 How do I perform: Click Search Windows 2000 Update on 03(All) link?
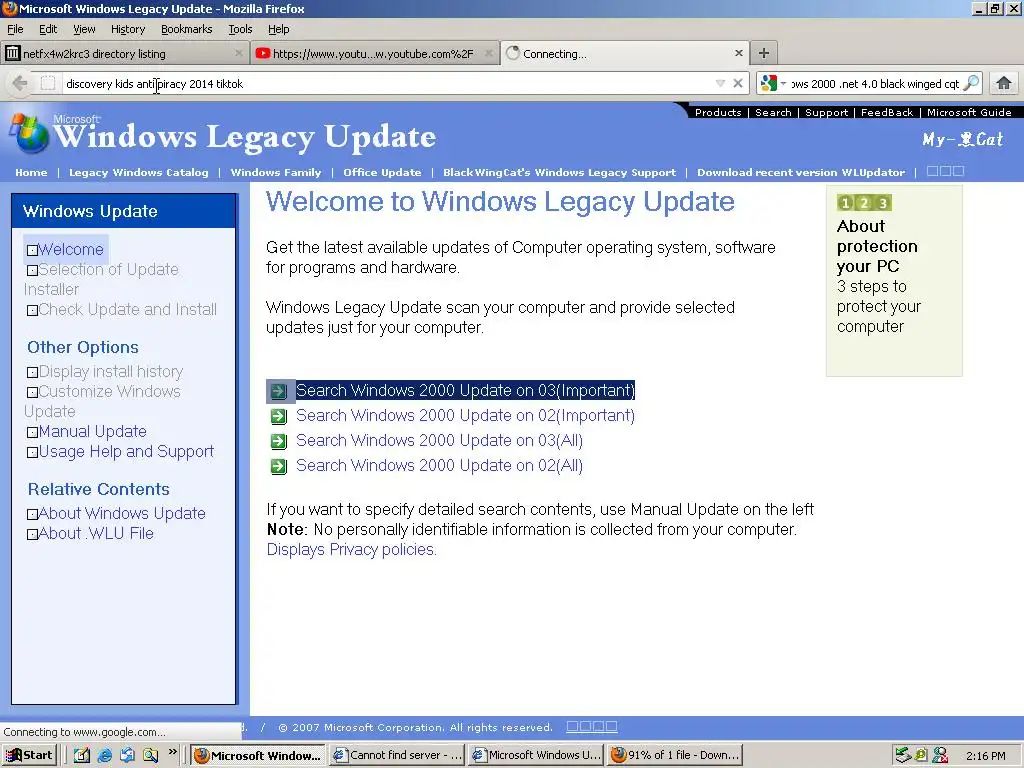[x=439, y=441]
